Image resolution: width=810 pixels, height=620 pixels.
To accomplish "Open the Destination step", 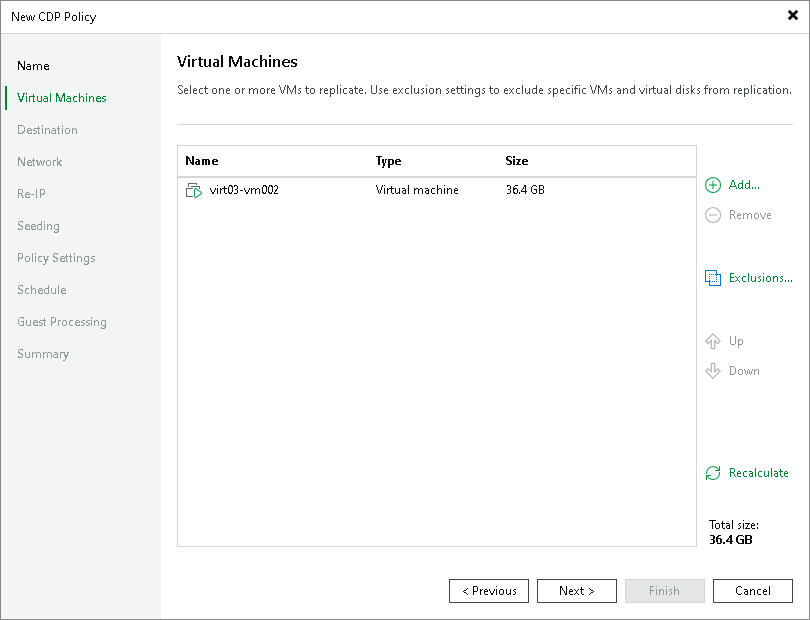I will [47, 130].
